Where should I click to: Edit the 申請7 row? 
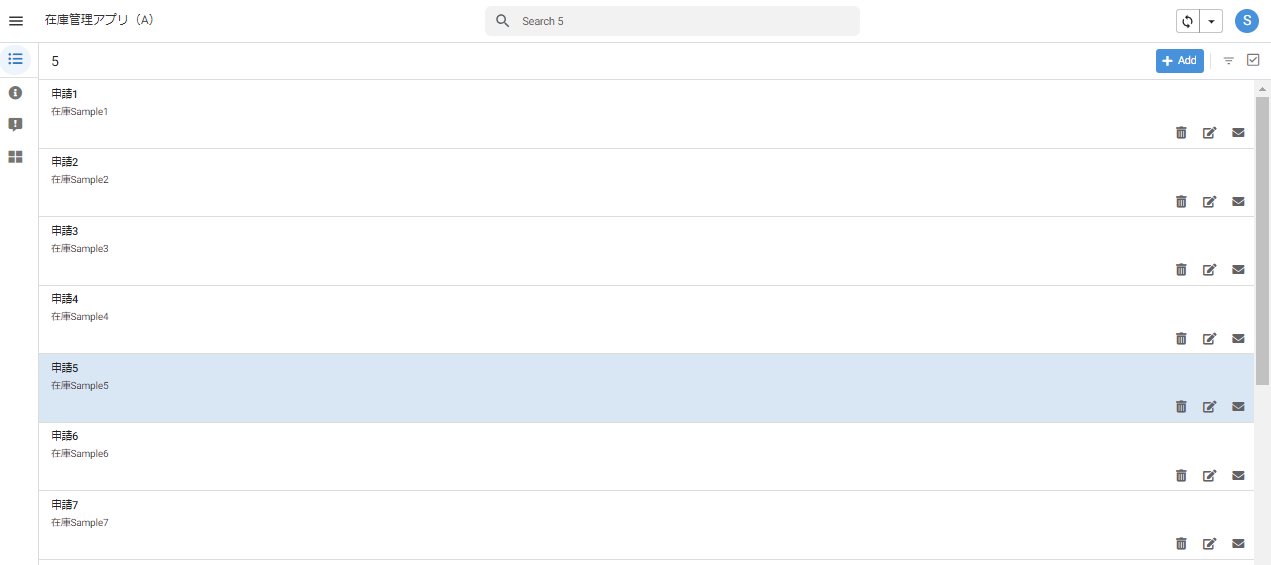(1209, 544)
